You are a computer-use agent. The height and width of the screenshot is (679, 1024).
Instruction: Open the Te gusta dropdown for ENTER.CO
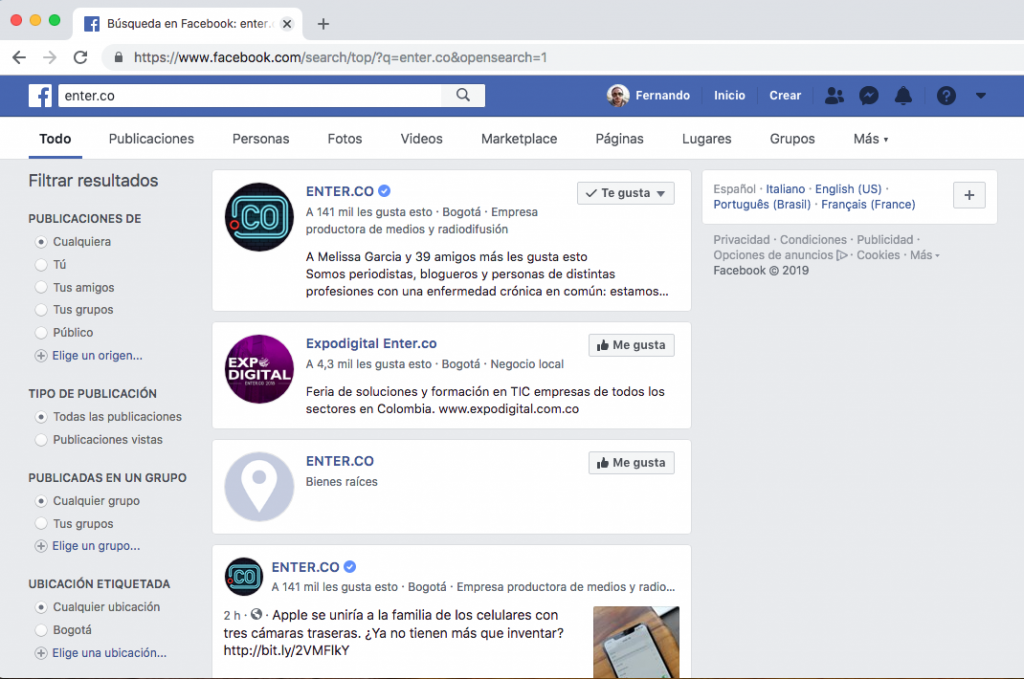point(626,193)
